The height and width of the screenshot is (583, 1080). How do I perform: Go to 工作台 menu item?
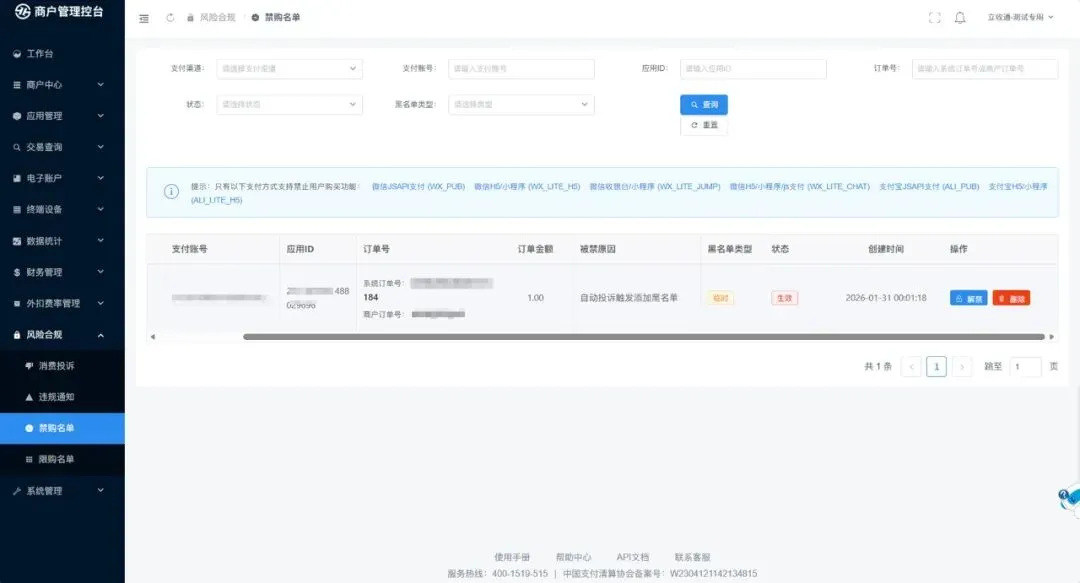coord(62,54)
